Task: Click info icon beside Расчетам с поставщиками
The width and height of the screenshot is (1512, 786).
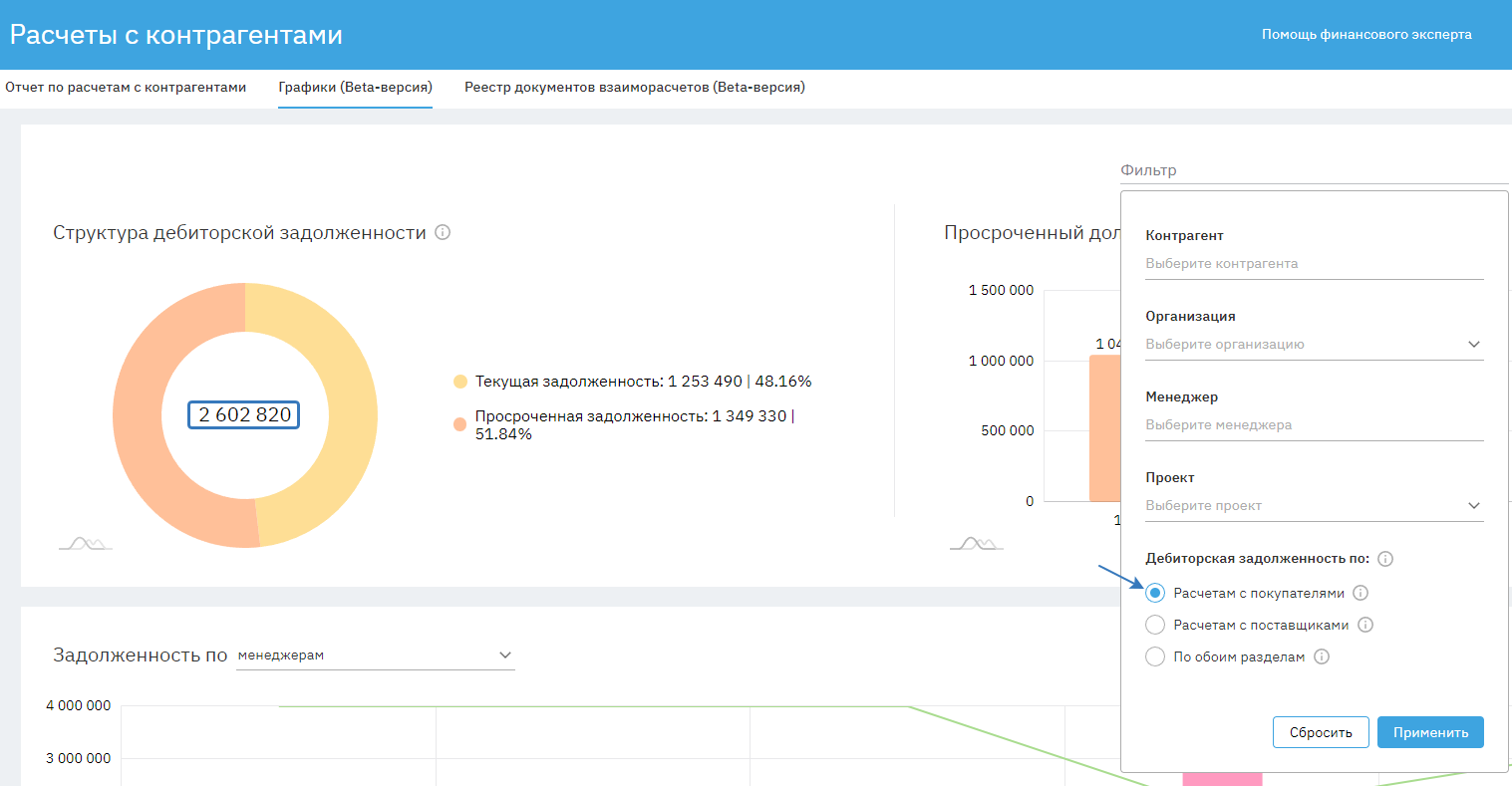Action: click(1365, 625)
